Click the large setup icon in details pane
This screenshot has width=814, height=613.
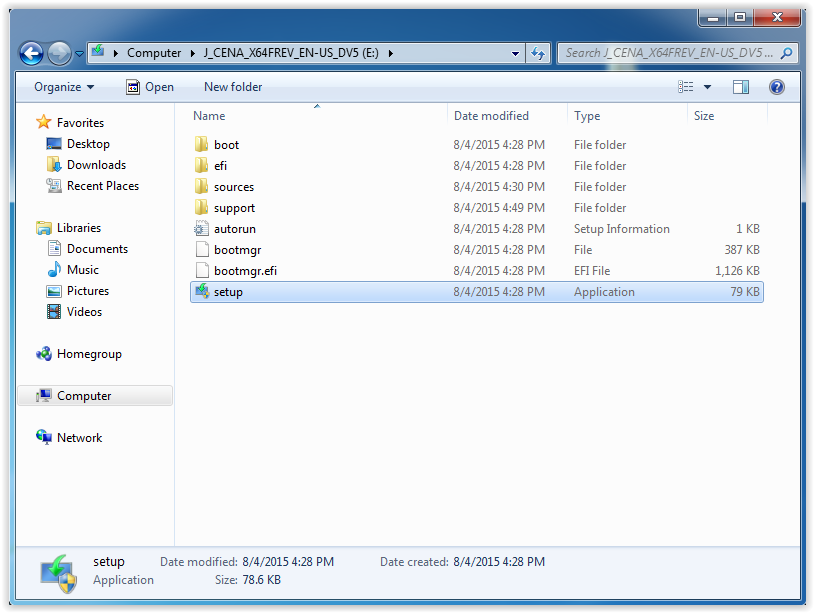[59, 573]
